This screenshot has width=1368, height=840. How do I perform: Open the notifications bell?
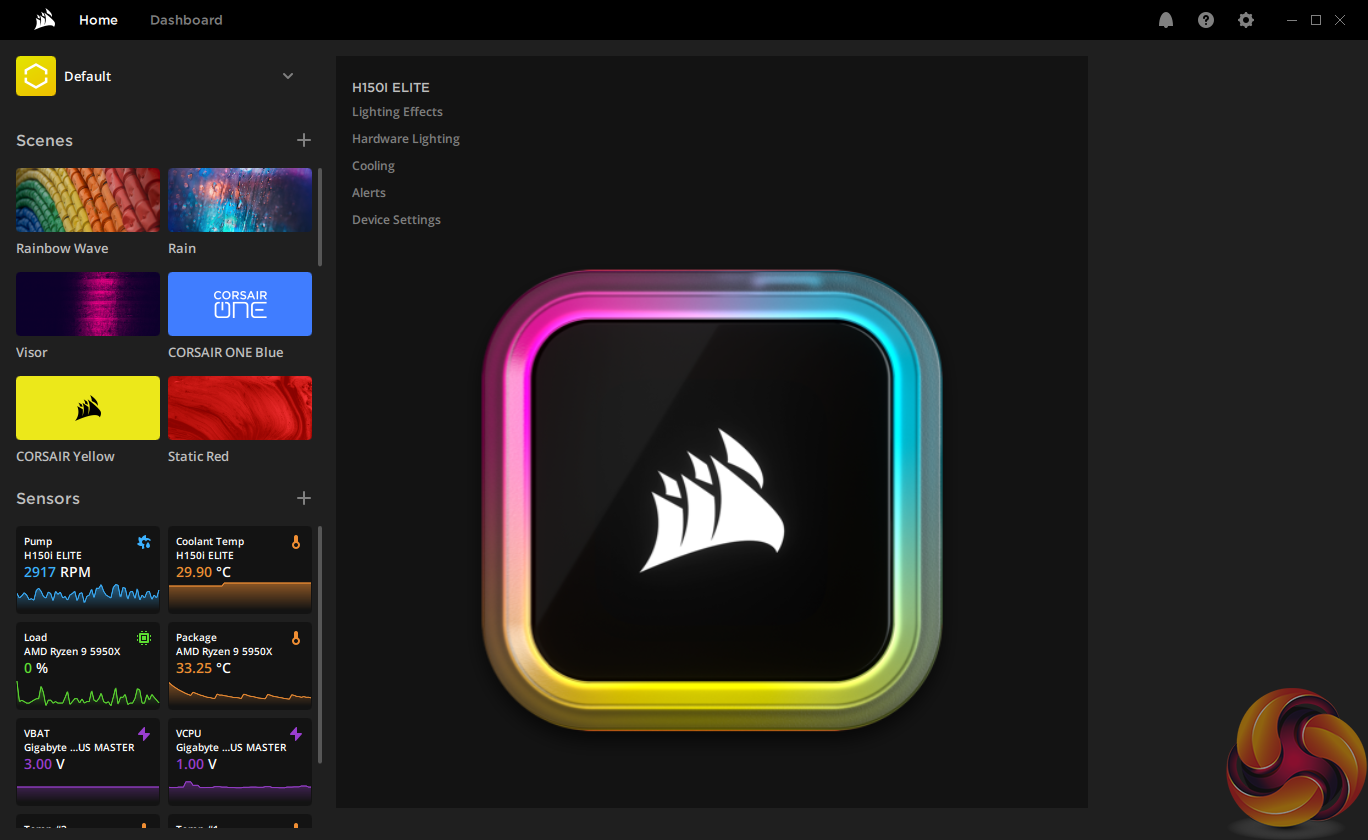pos(1166,20)
